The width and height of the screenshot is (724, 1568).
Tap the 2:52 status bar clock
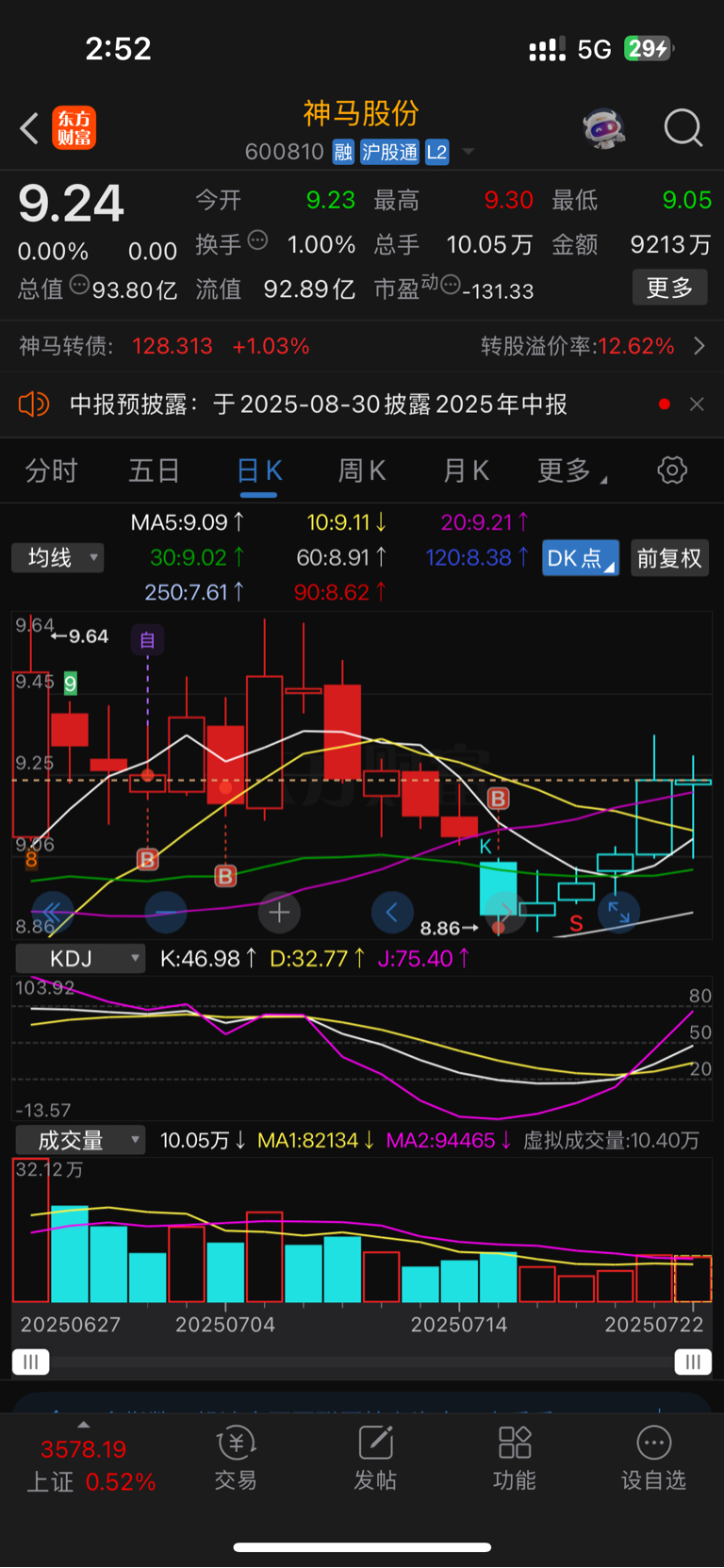118,48
